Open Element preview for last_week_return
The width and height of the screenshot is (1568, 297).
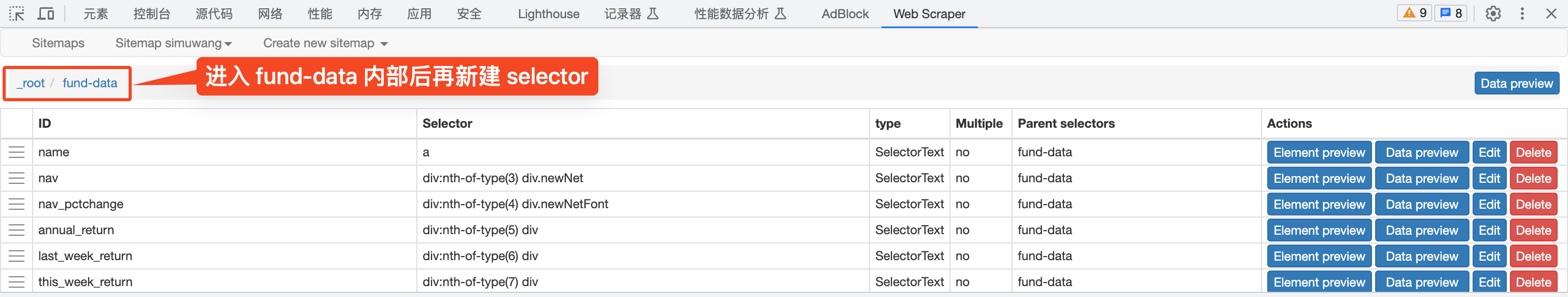tap(1319, 256)
